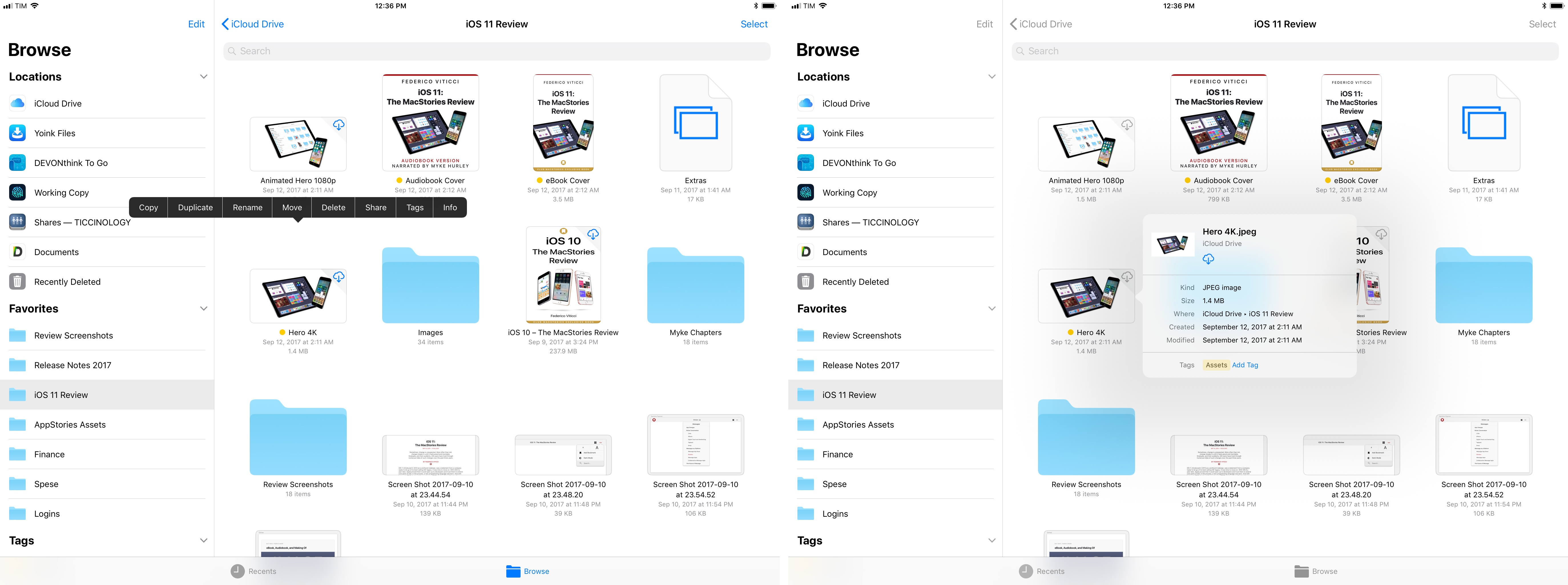Switch to Browse tab in right screenshot
Viewport: 1568px width, 585px height.
[x=1316, y=572]
